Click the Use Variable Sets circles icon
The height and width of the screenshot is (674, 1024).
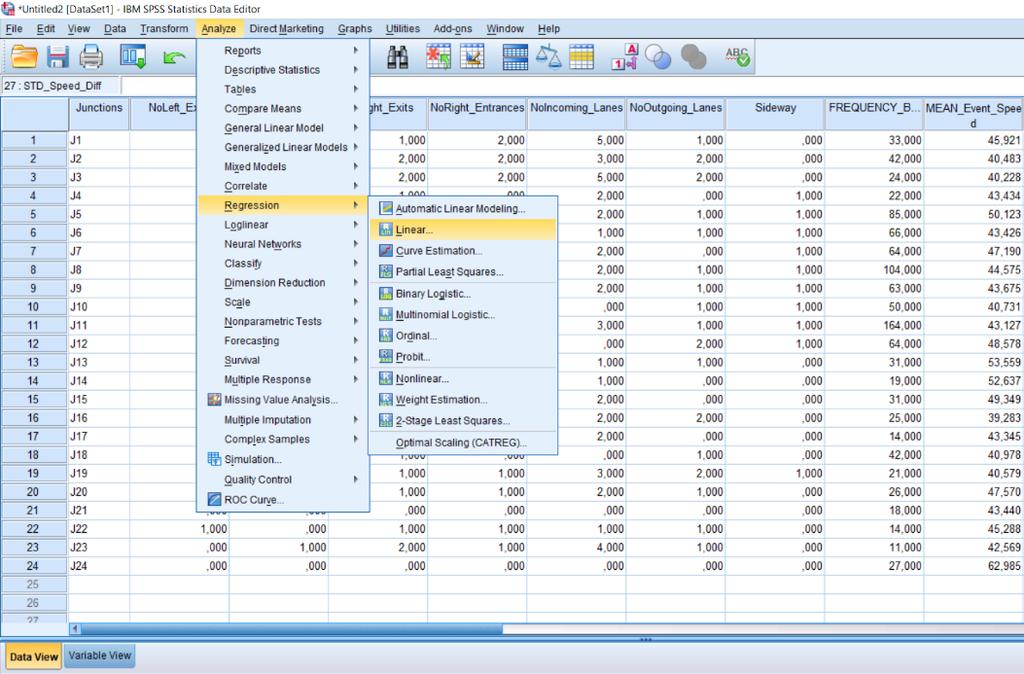658,57
